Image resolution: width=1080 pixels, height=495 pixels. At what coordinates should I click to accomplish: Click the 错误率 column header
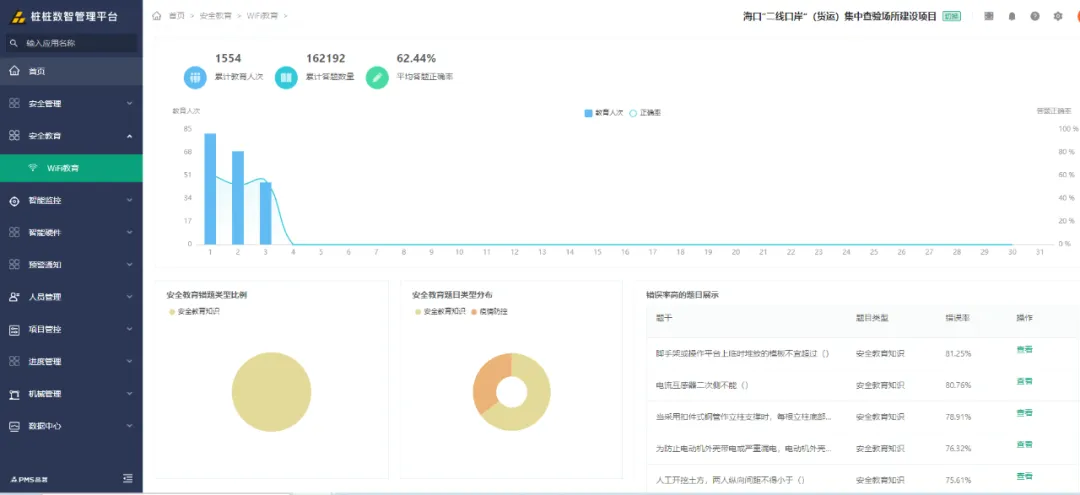click(955, 318)
